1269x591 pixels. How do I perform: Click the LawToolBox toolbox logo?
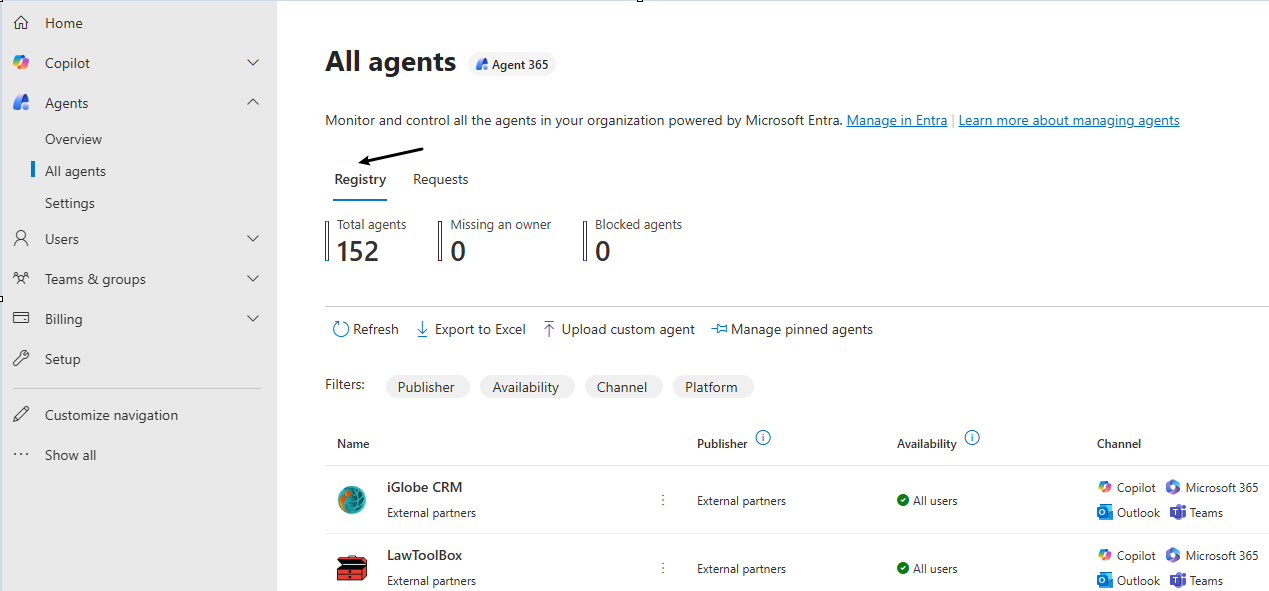(352, 568)
